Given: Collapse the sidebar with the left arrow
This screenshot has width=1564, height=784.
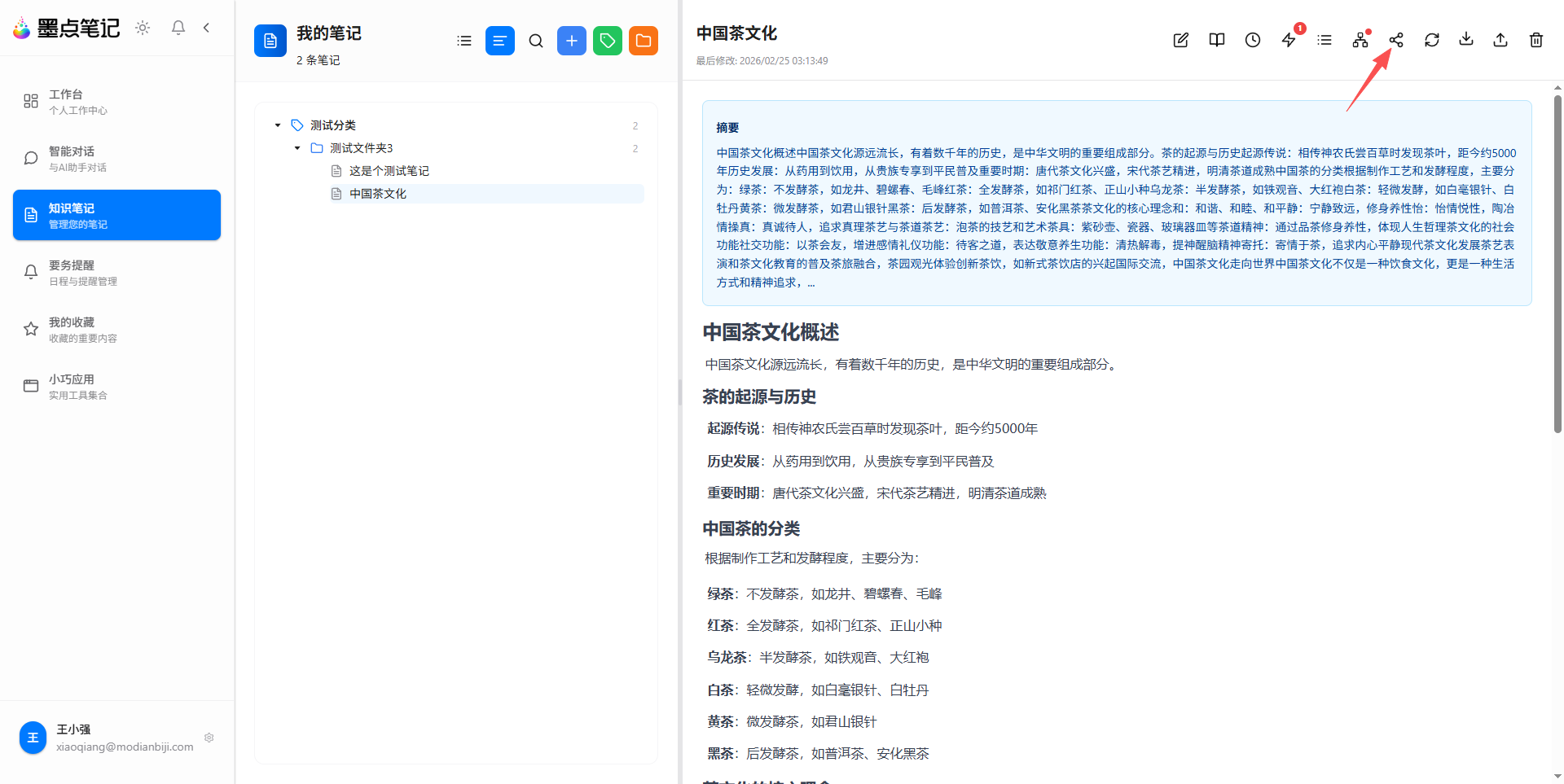Looking at the screenshot, I should tap(205, 27).
